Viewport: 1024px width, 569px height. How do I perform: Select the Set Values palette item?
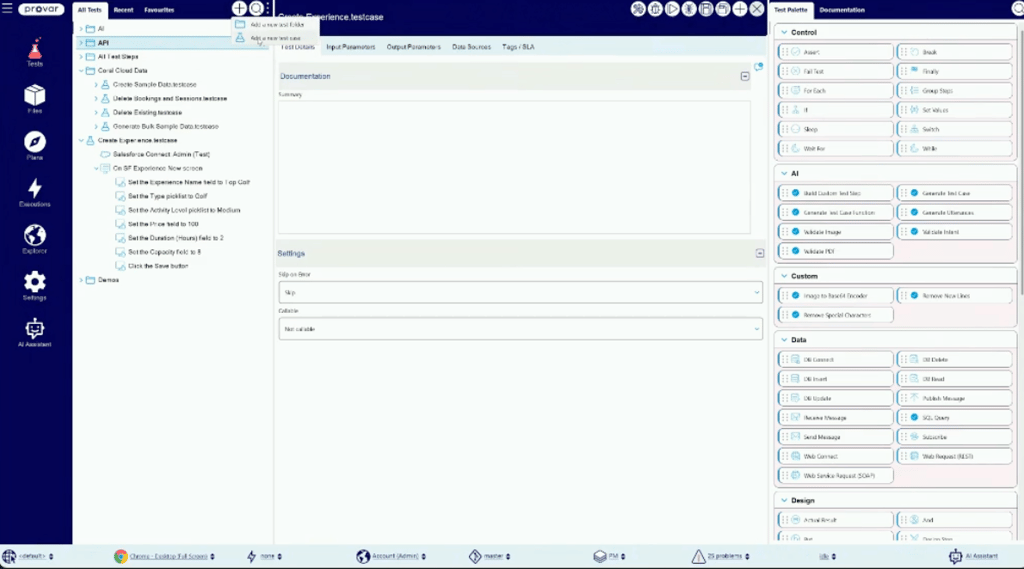954,110
